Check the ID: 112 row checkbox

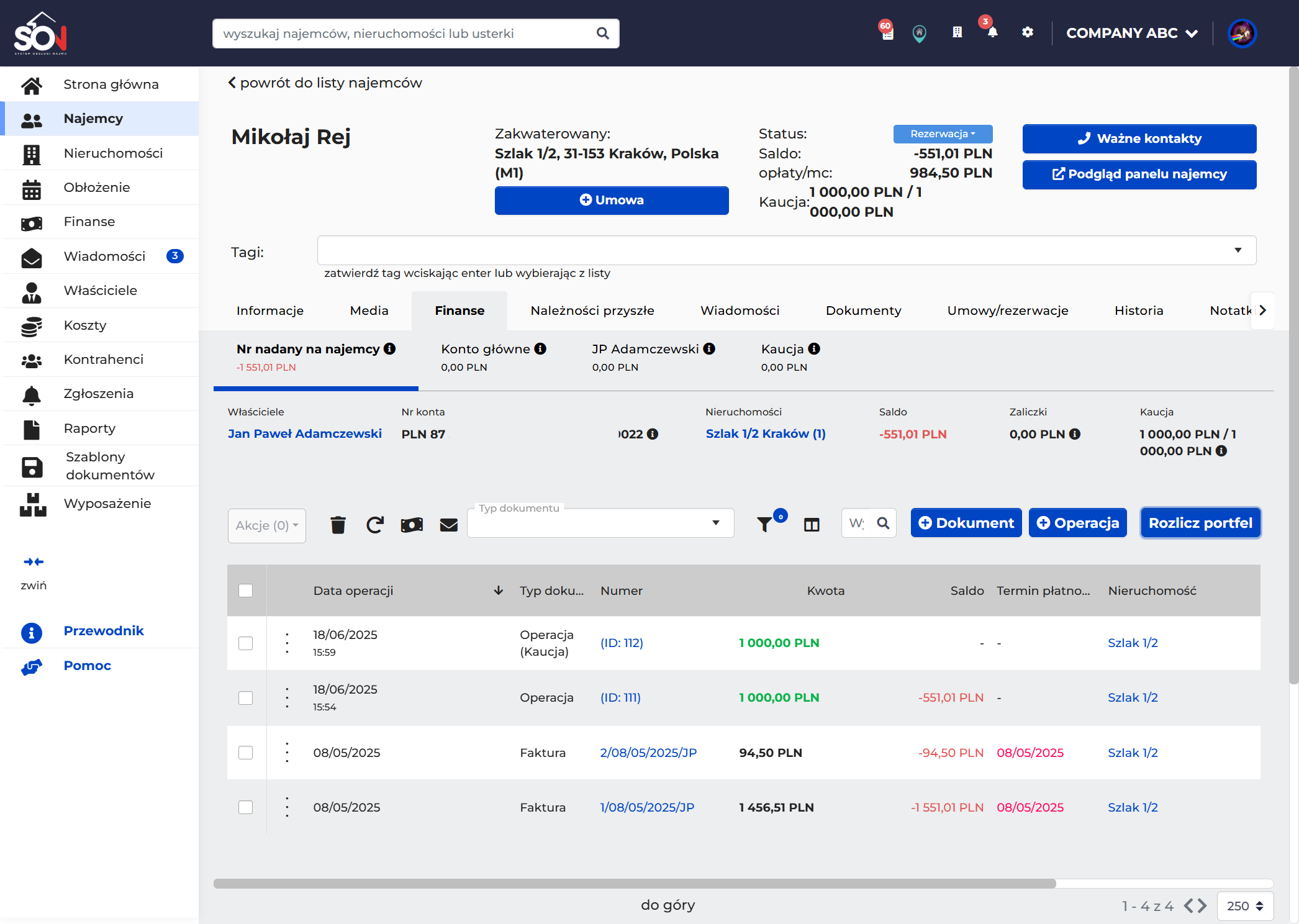[x=246, y=643]
